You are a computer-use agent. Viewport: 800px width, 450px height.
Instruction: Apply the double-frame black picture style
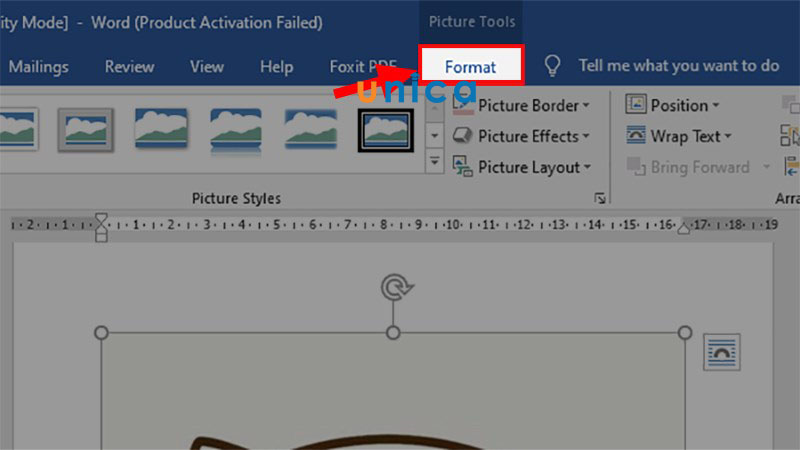[x=386, y=130]
